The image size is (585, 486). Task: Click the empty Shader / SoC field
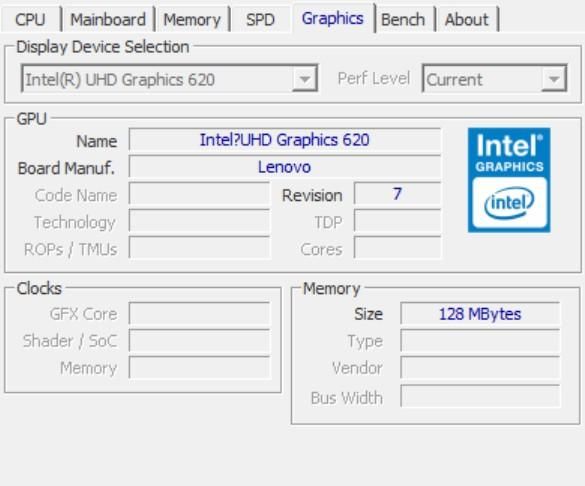(199, 341)
